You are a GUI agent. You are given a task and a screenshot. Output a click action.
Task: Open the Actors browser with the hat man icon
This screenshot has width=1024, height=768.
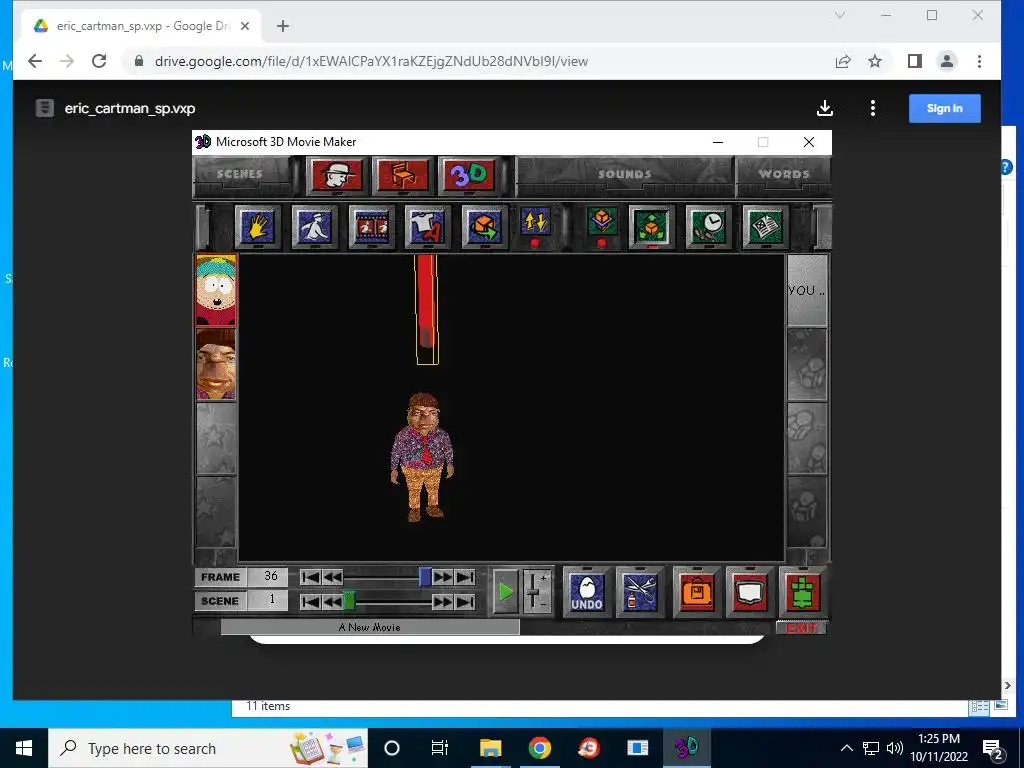click(336, 175)
